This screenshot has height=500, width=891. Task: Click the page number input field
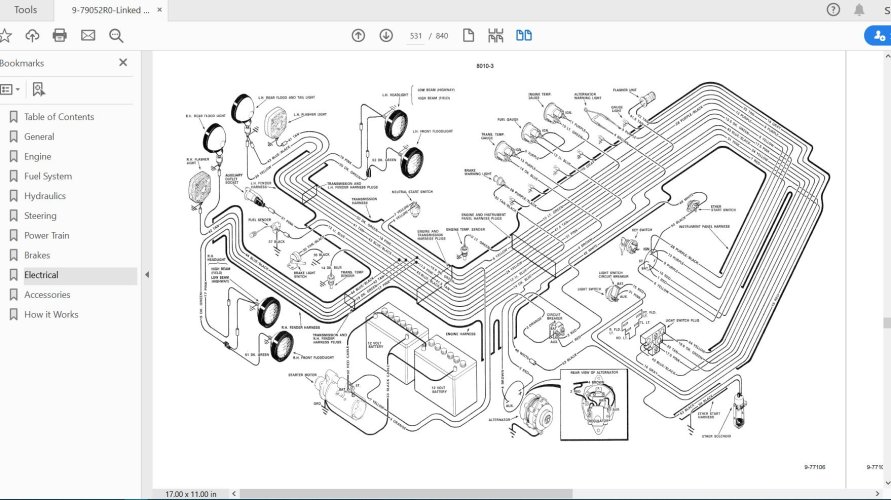416,36
